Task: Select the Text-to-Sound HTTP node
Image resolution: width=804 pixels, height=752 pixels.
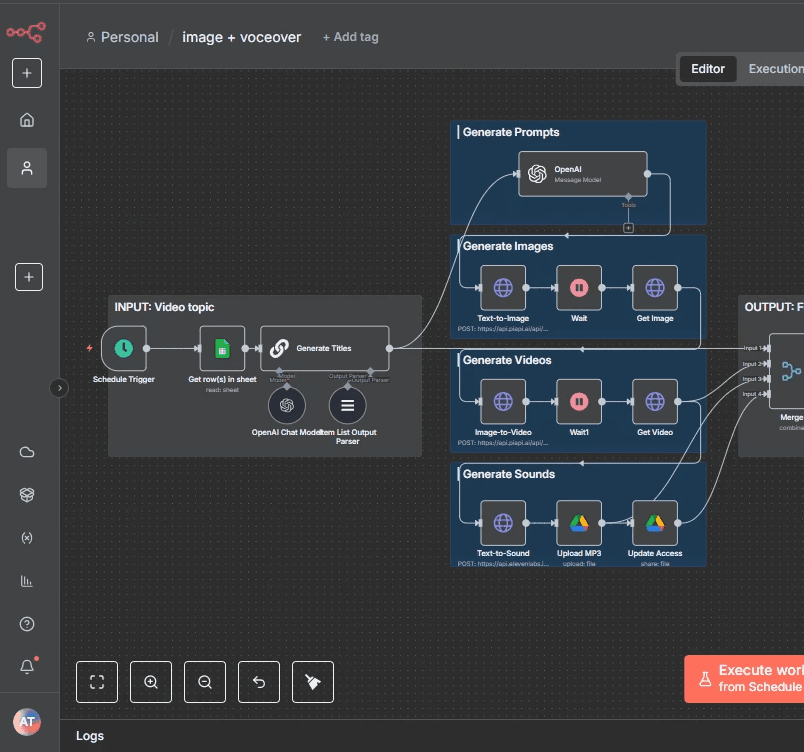Action: coord(503,523)
